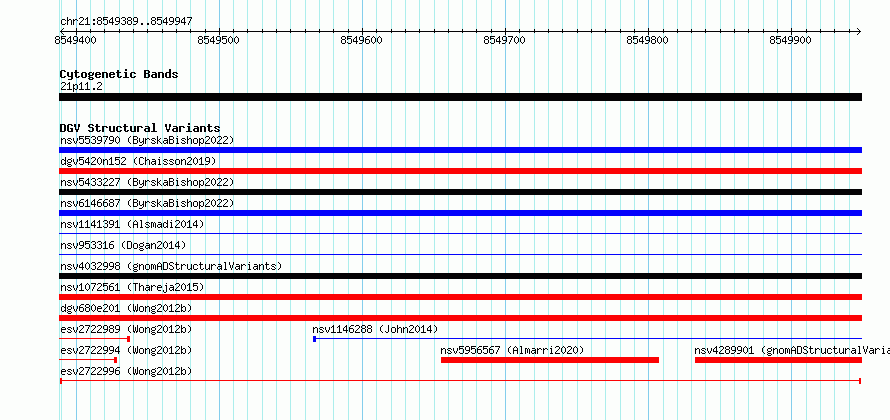Viewport: 890px width, 420px height.
Task: Click the 8549500 ruler tick label
Action: (x=219, y=40)
